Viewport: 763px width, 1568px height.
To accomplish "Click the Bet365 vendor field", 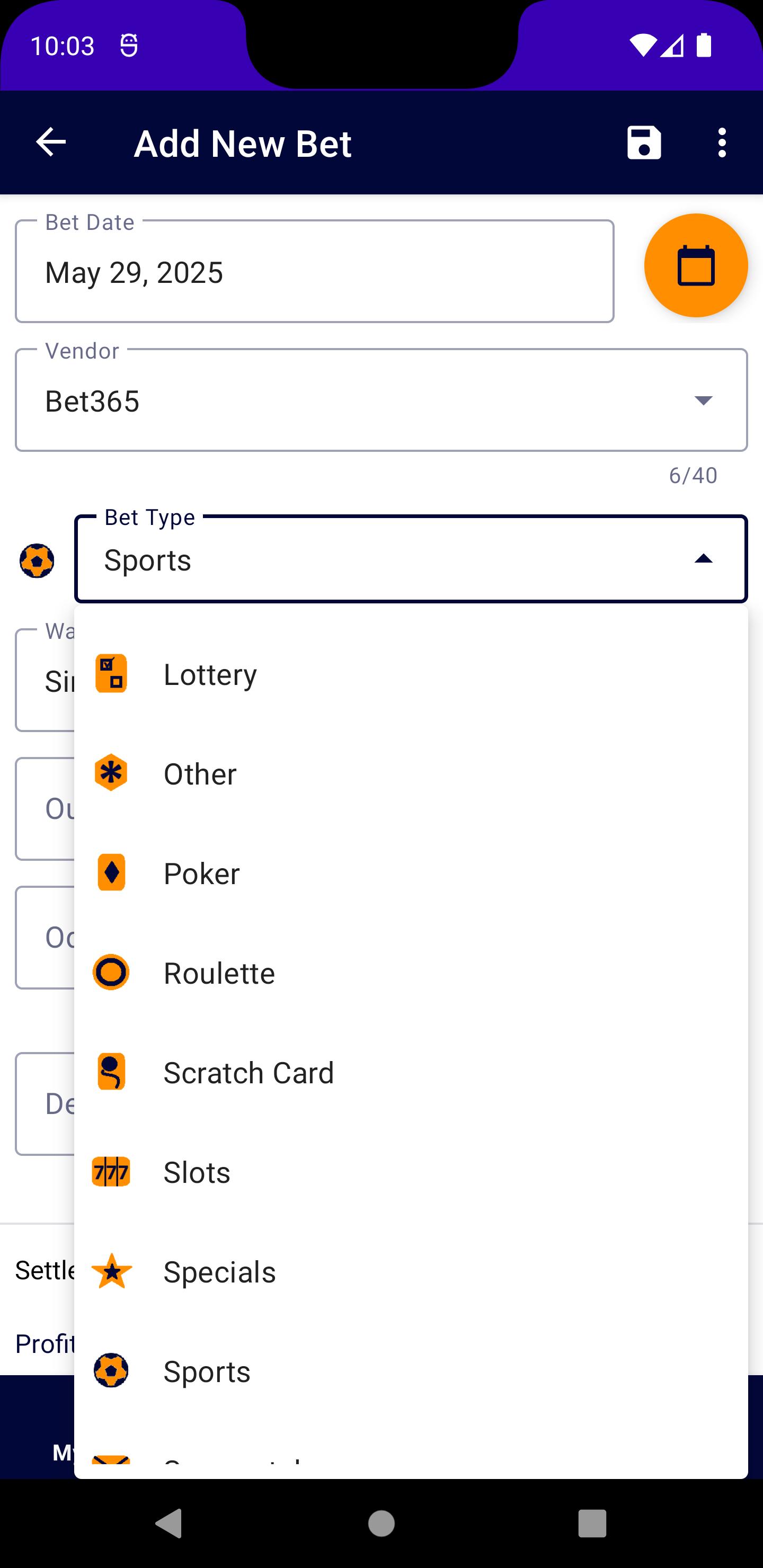I will [x=381, y=400].
